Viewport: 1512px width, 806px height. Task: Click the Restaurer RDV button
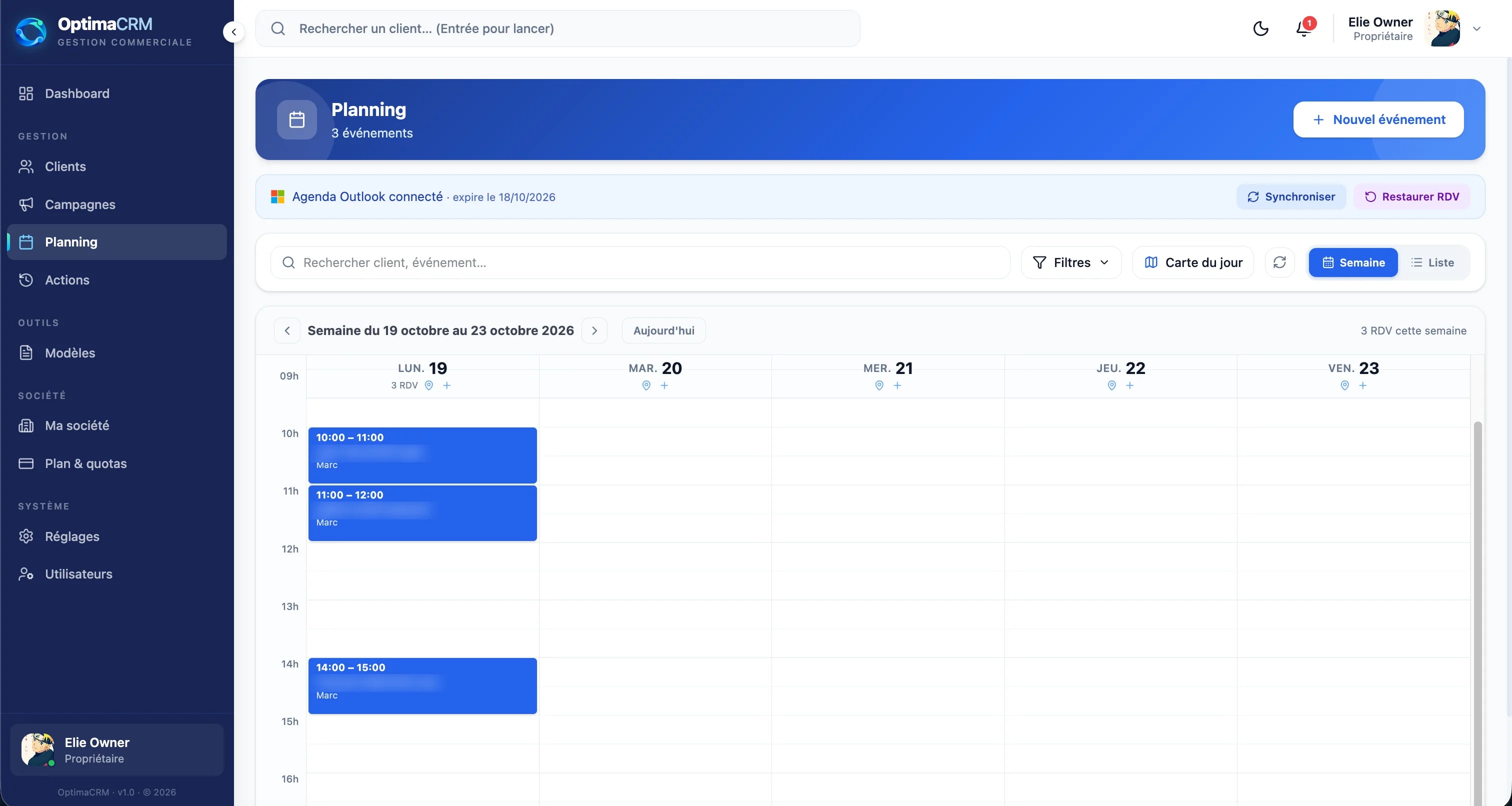[1411, 196]
